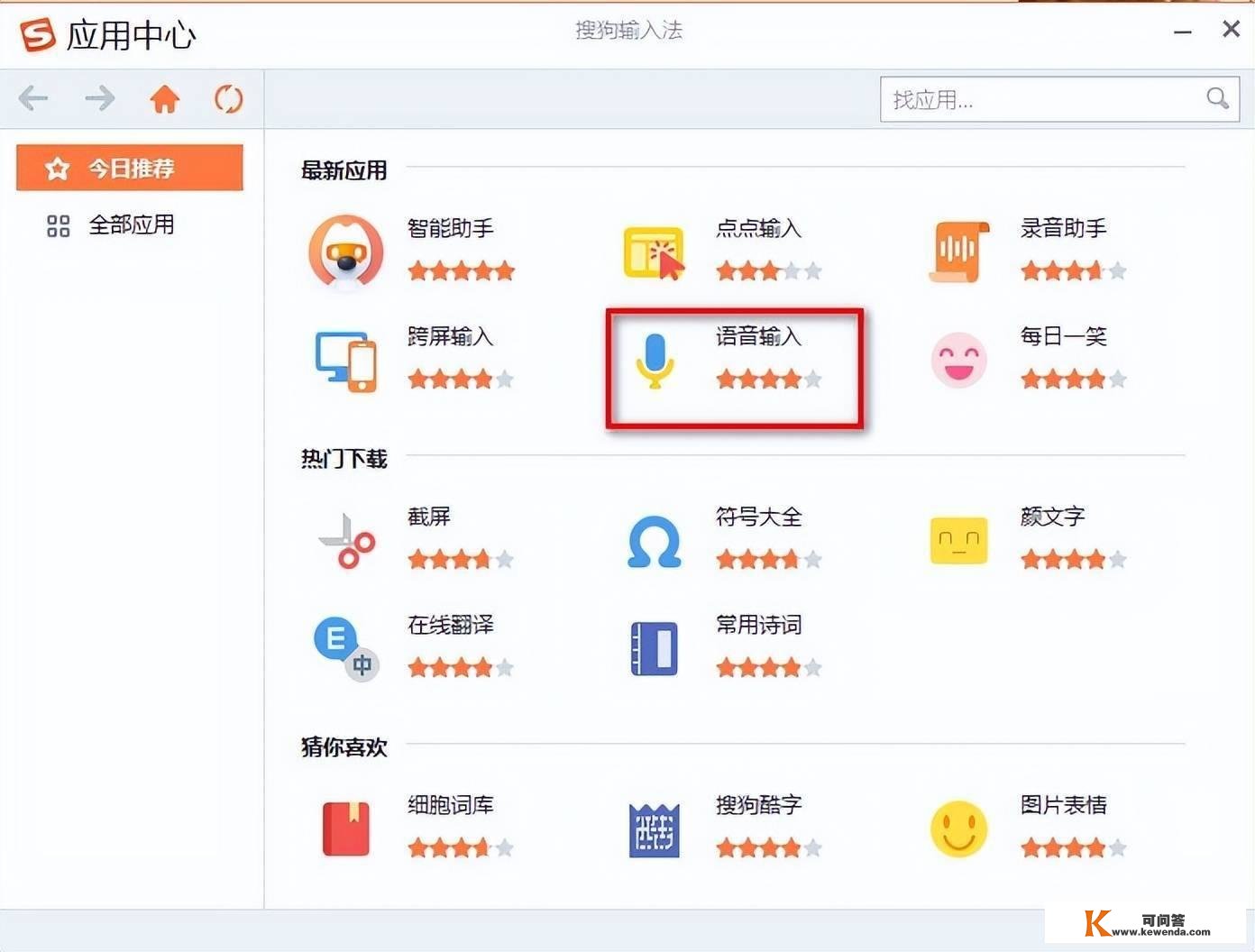
Task: Open the 常用诗词 book icon
Action: [655, 649]
